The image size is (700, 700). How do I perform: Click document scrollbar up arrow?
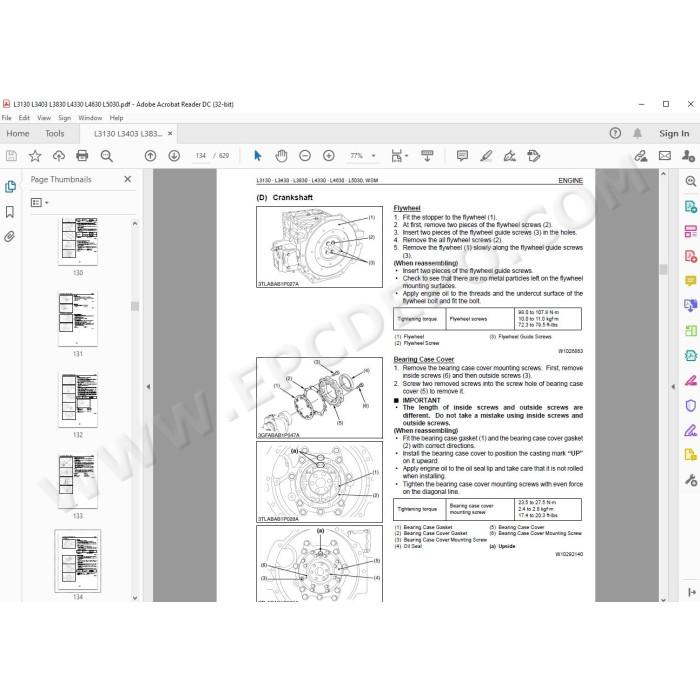tap(663, 174)
